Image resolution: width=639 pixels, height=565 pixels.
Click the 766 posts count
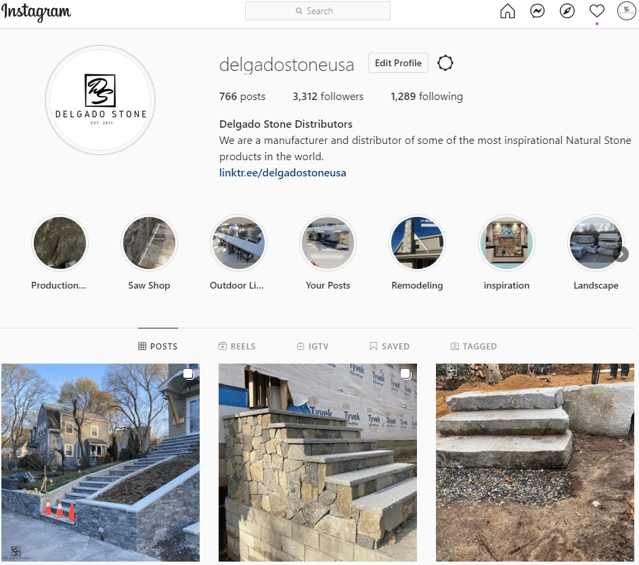pyautogui.click(x=242, y=97)
